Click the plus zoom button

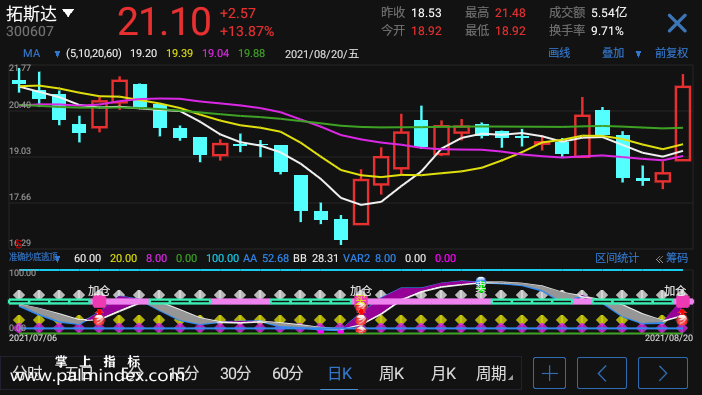(549, 373)
